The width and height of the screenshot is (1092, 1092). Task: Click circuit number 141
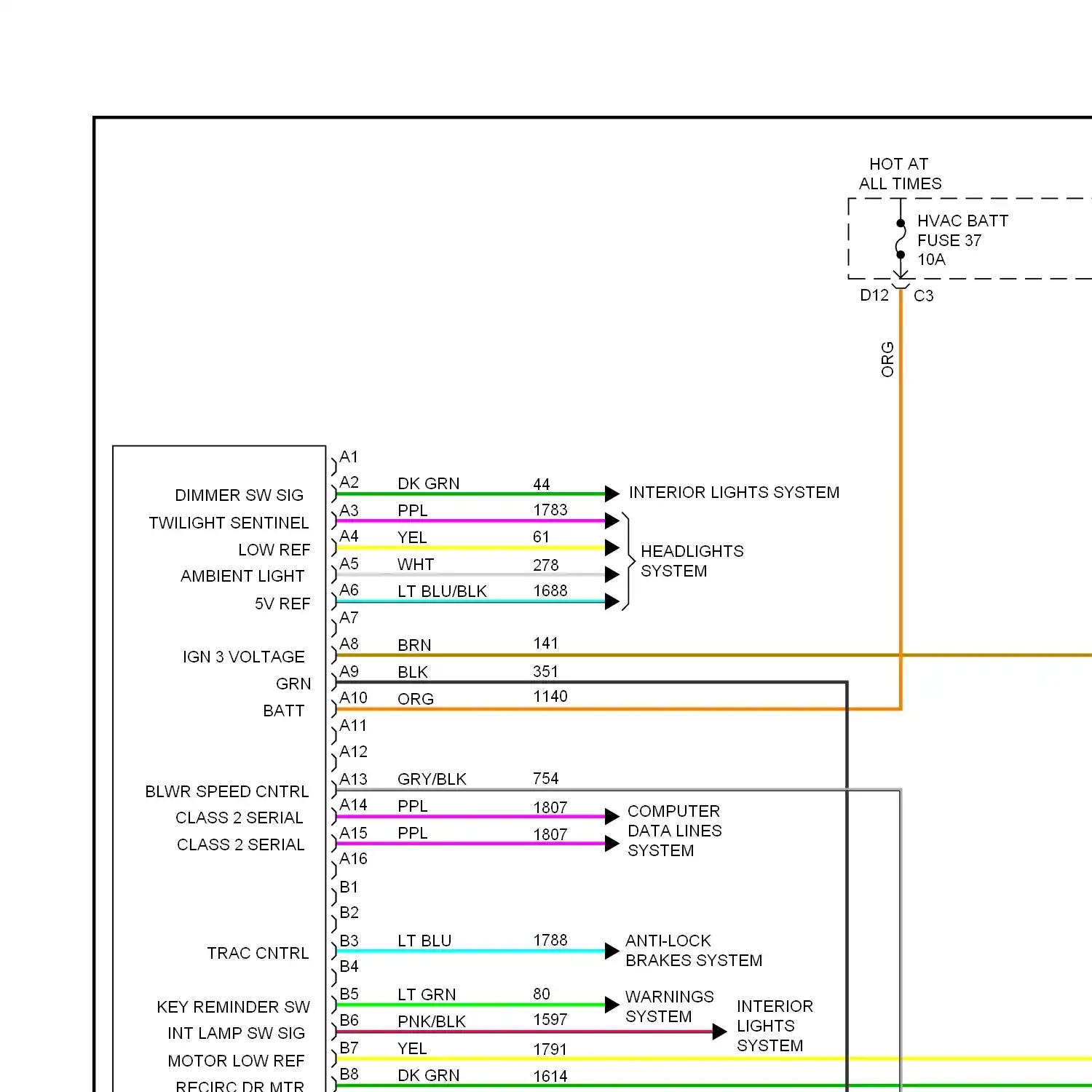545,643
